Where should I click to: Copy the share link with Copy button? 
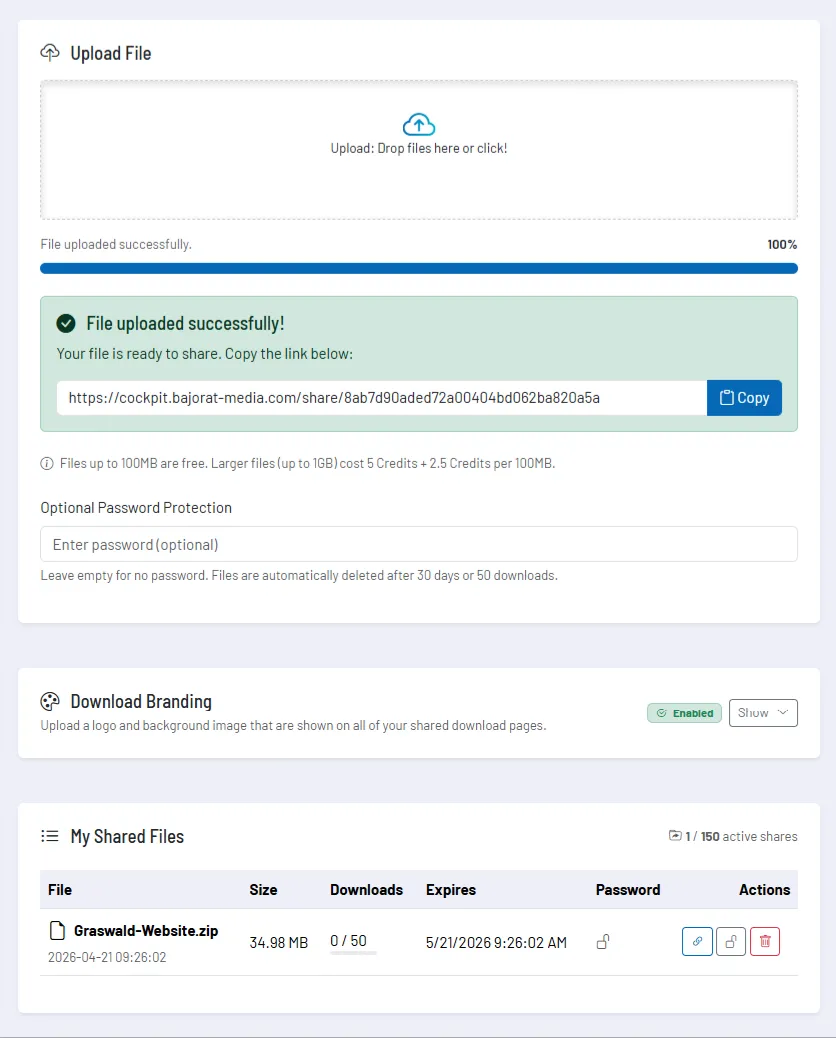(x=744, y=398)
